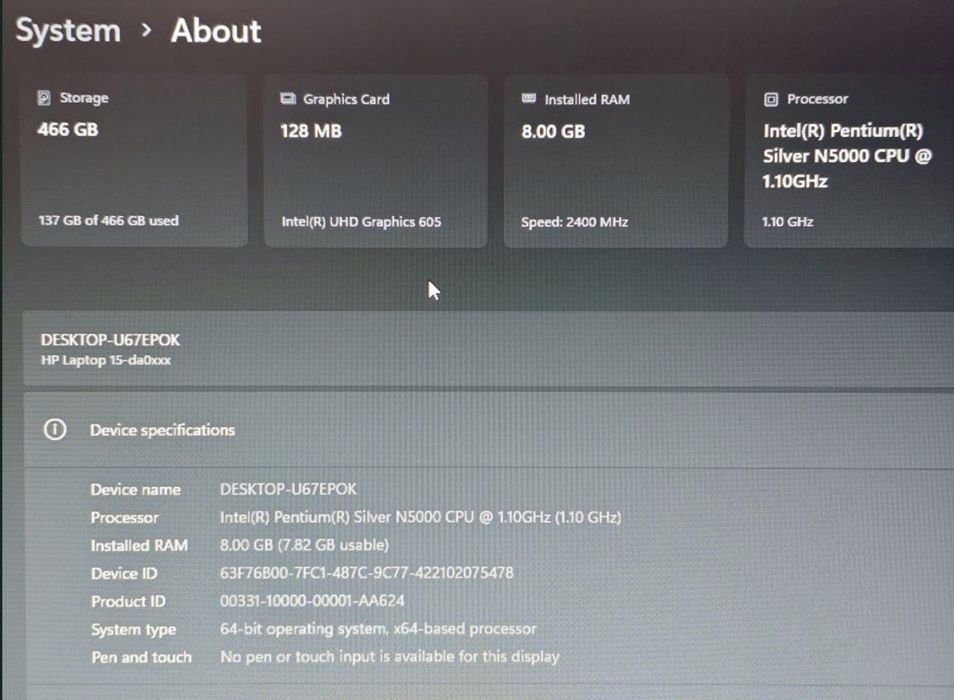Viewport: 954px width, 700px height.
Task: Click the '466 GB' storage value
Action: [x=68, y=130]
